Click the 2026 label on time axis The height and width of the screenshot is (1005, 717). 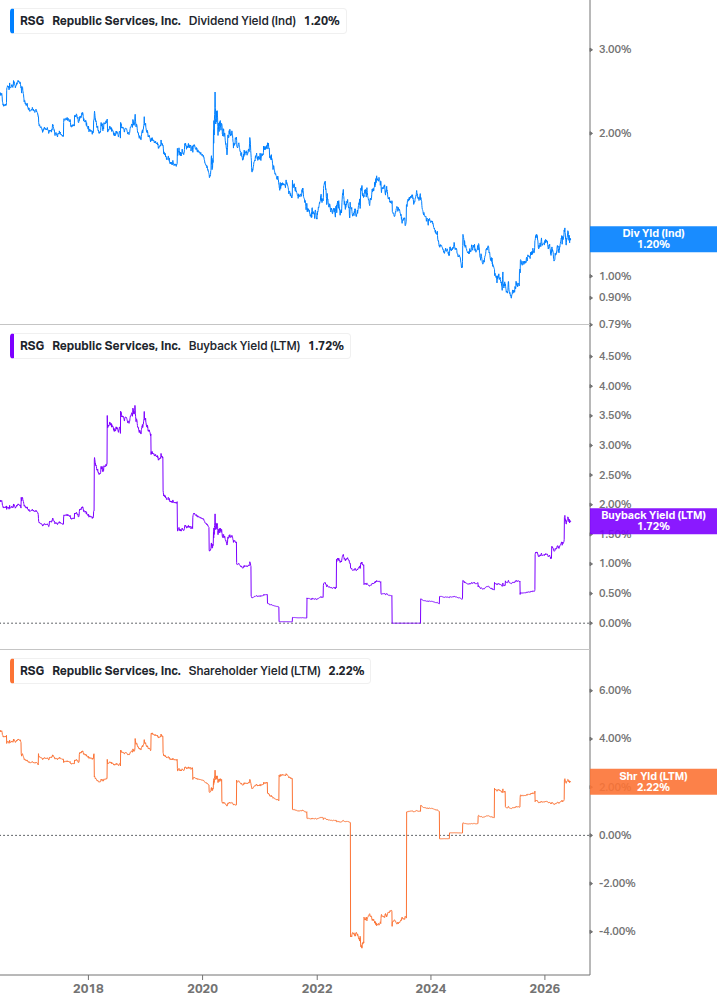tap(545, 989)
